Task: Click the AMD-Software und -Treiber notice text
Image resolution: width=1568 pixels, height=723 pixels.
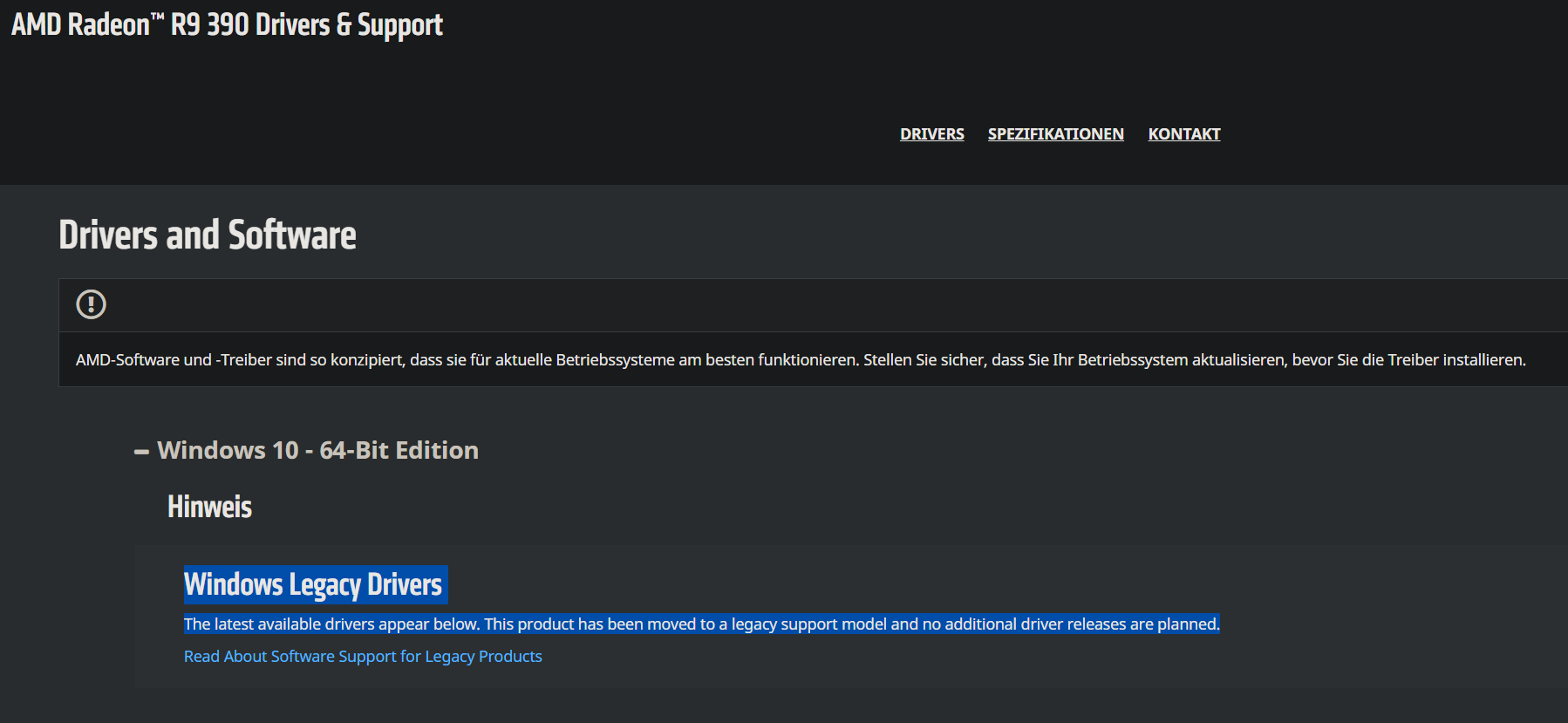Action: (x=801, y=360)
